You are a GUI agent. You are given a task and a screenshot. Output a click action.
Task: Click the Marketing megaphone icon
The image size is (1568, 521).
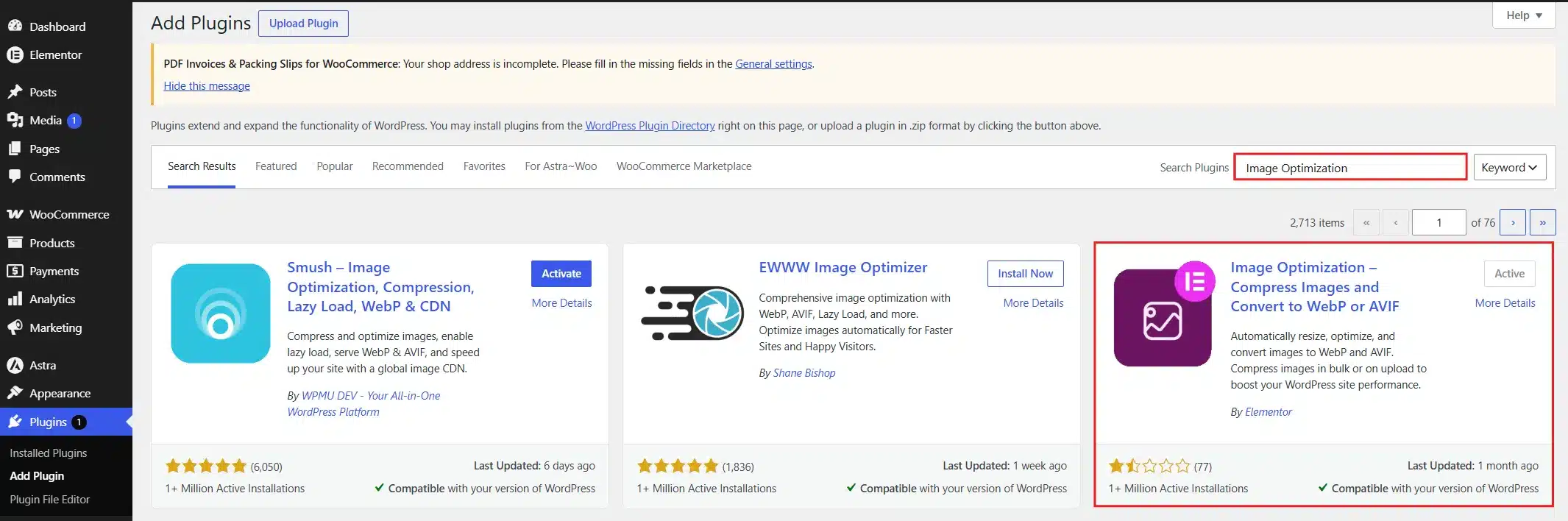click(15, 327)
